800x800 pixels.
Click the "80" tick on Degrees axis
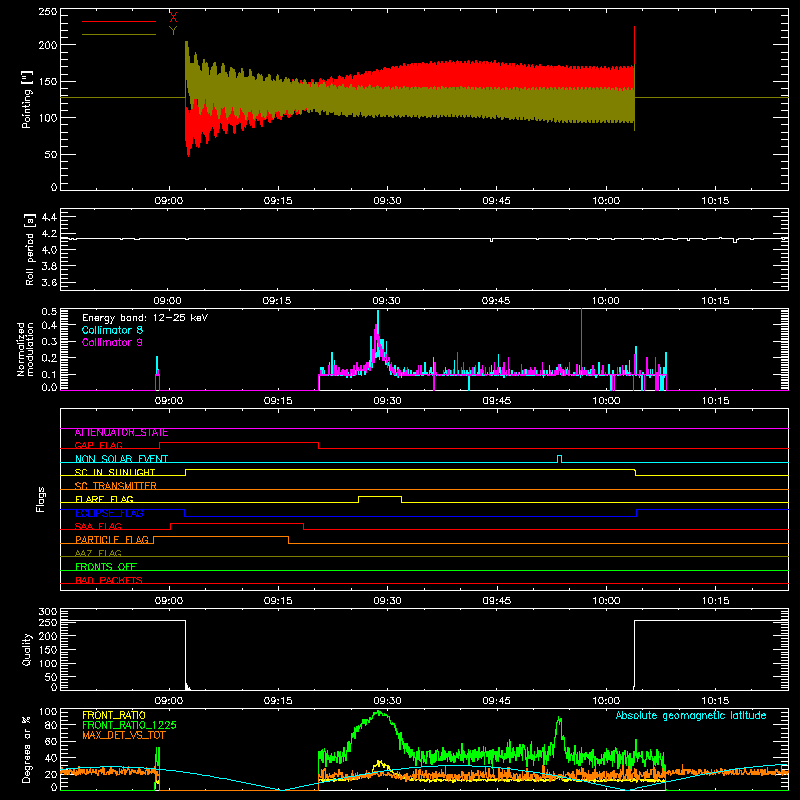(x=51, y=725)
